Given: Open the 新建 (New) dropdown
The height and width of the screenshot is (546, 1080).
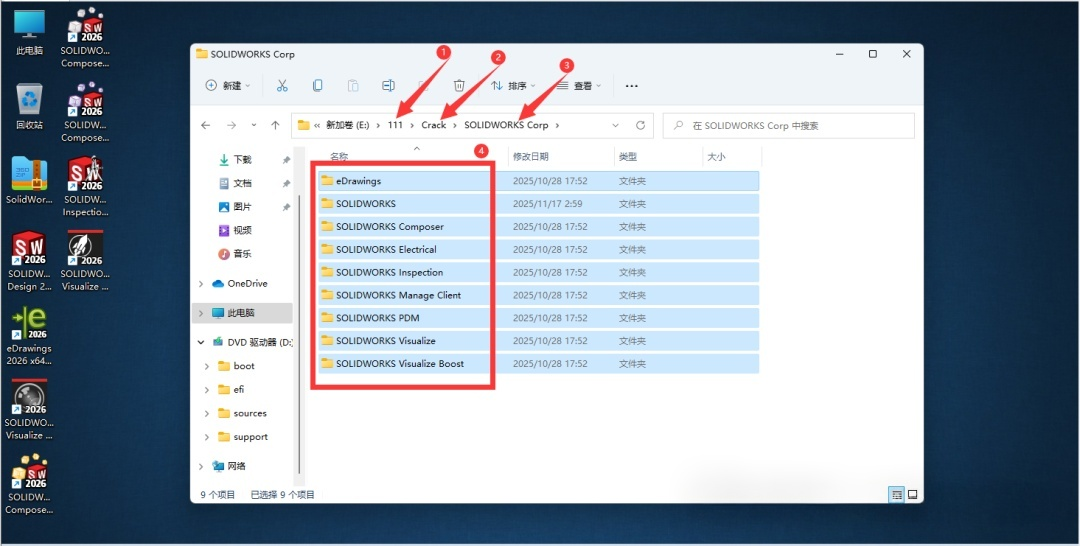Looking at the screenshot, I should pyautogui.click(x=228, y=85).
